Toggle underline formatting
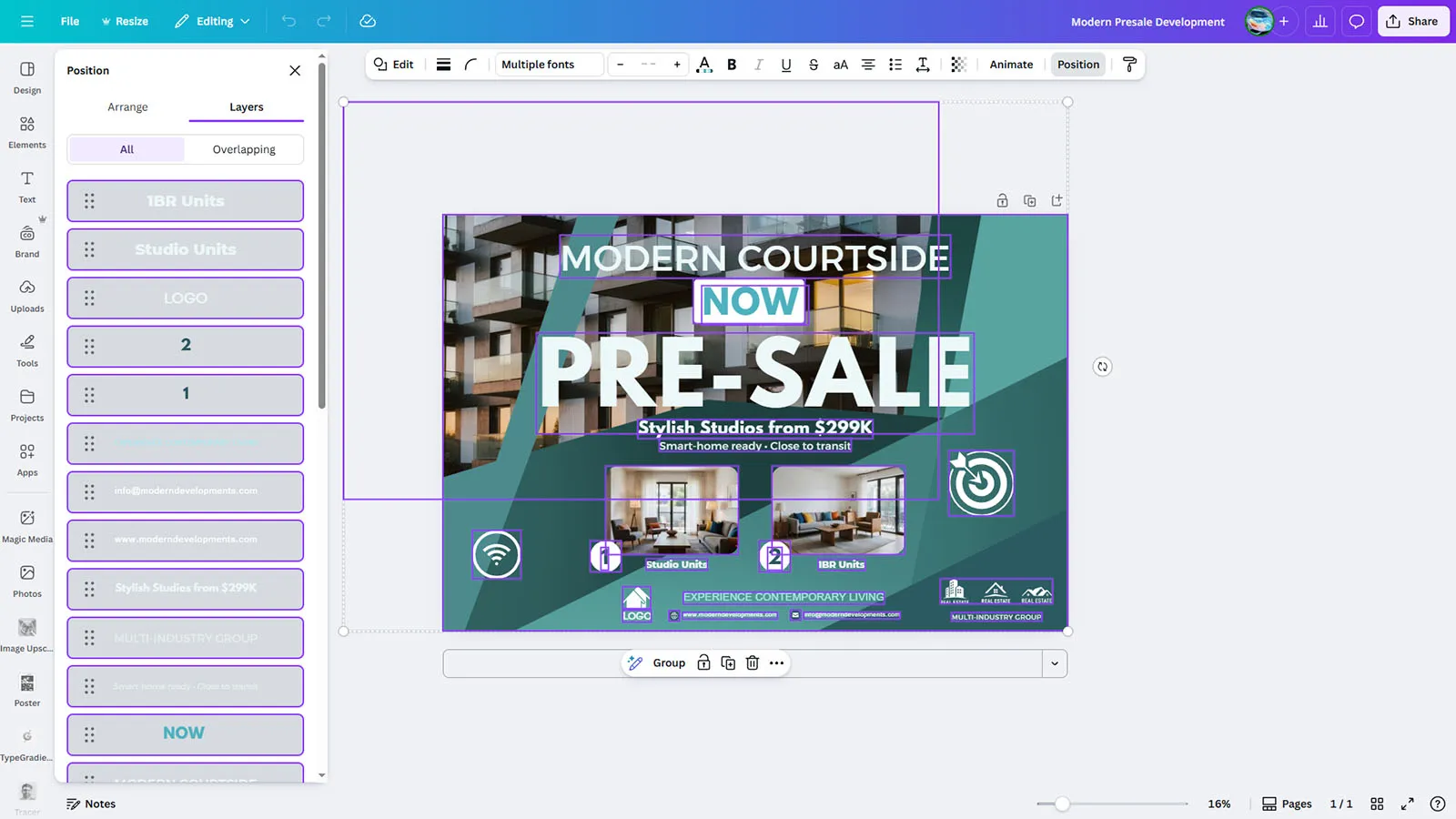The height and width of the screenshot is (819, 1456). click(786, 65)
